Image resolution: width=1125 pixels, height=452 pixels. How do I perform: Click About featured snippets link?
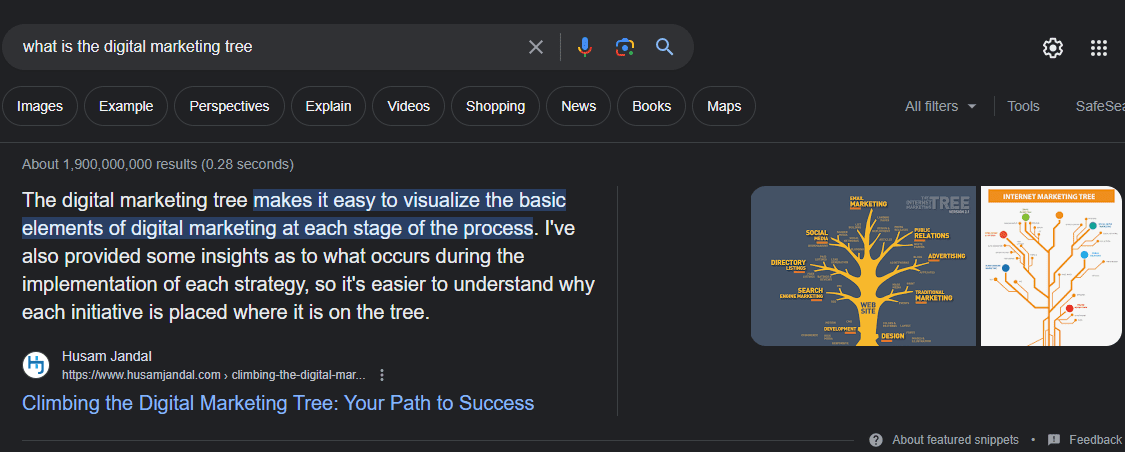pyautogui.click(x=955, y=440)
